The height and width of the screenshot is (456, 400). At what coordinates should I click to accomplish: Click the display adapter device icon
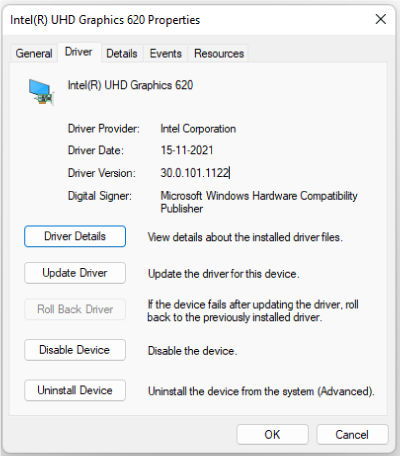point(41,92)
